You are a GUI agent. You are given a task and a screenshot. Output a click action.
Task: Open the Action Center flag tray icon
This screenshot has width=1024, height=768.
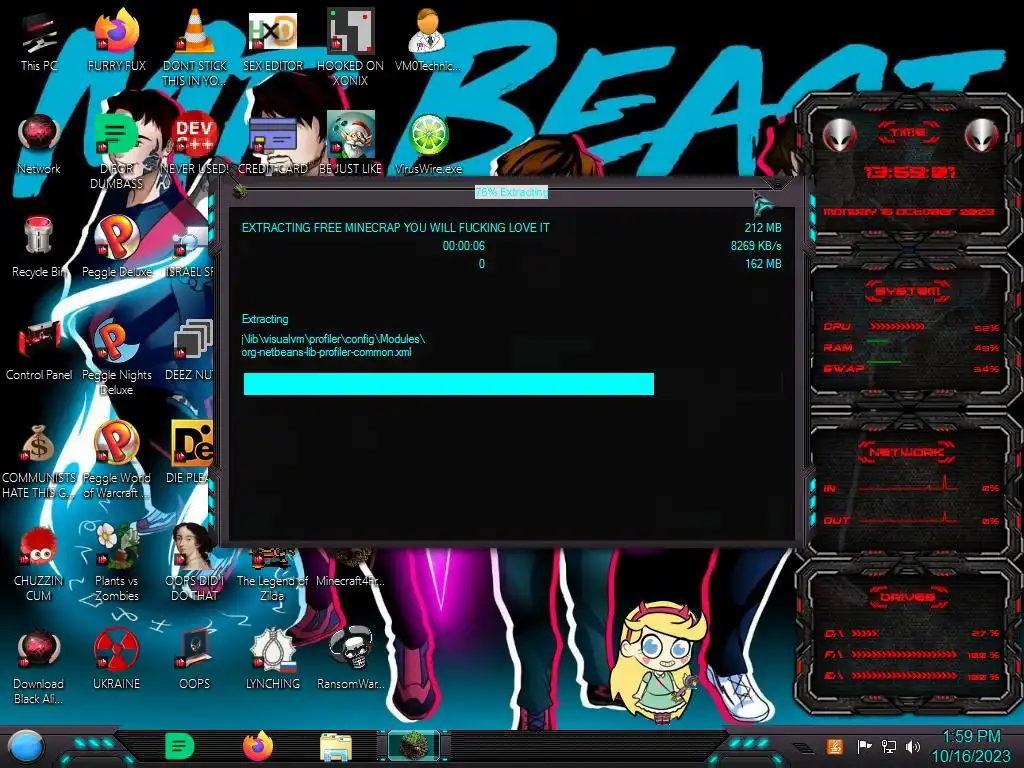(864, 746)
